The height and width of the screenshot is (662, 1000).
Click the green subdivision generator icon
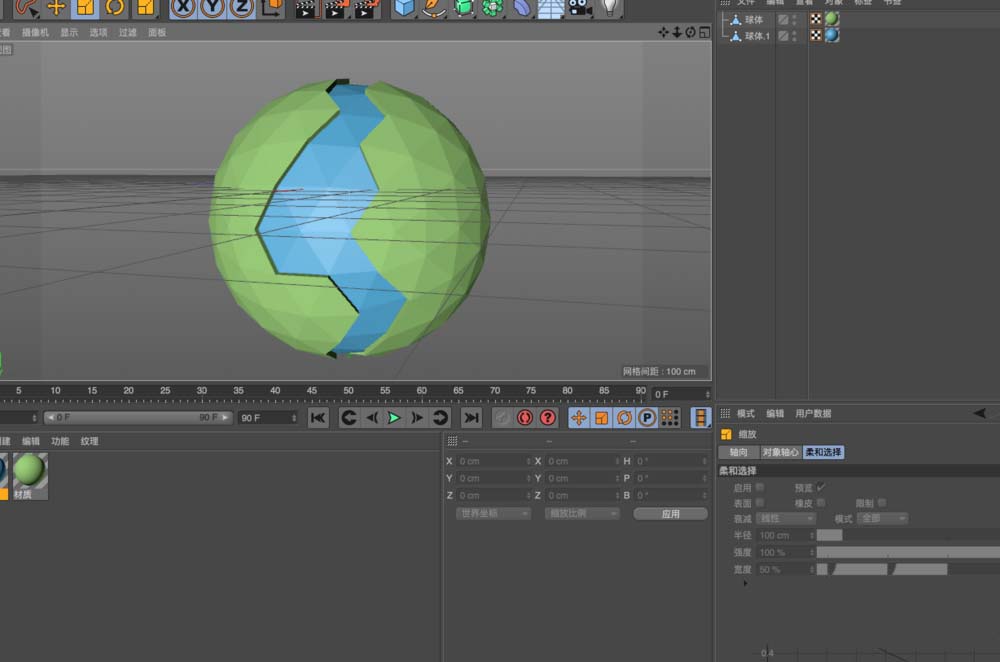(464, 8)
